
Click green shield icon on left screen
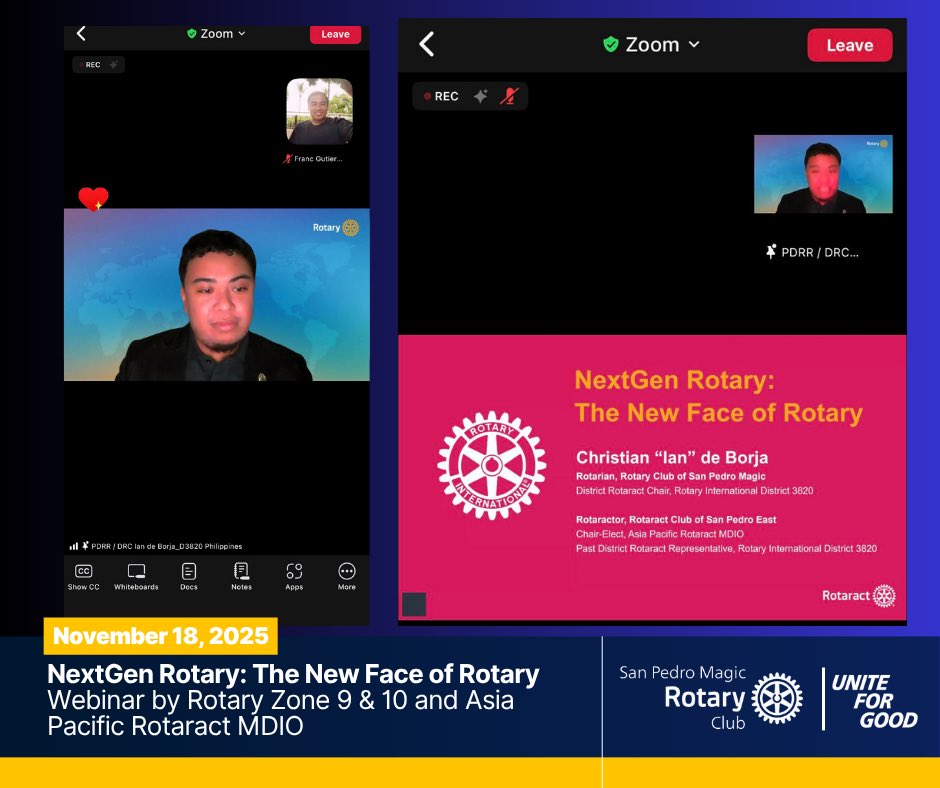(192, 34)
